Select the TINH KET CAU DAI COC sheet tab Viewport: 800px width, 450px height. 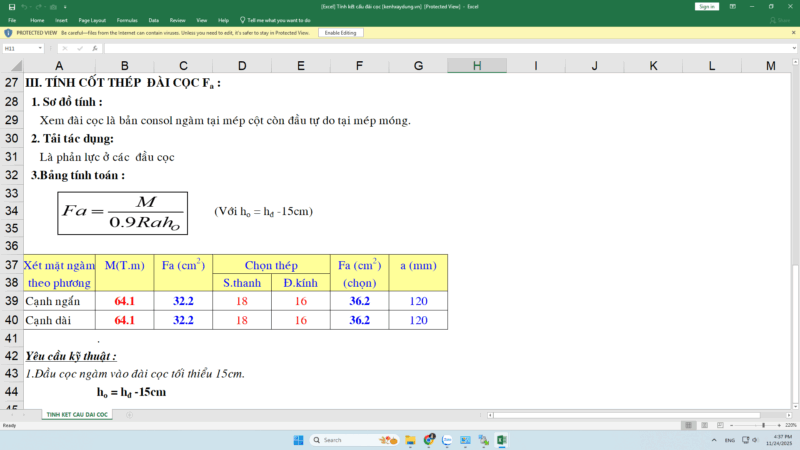pos(76,414)
